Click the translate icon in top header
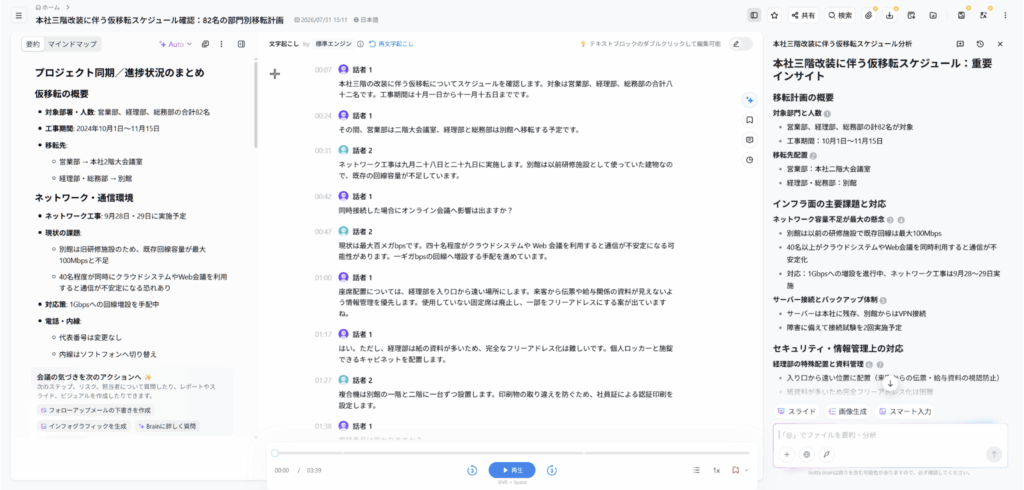The width and height of the screenshot is (1024, 490). coord(983,15)
